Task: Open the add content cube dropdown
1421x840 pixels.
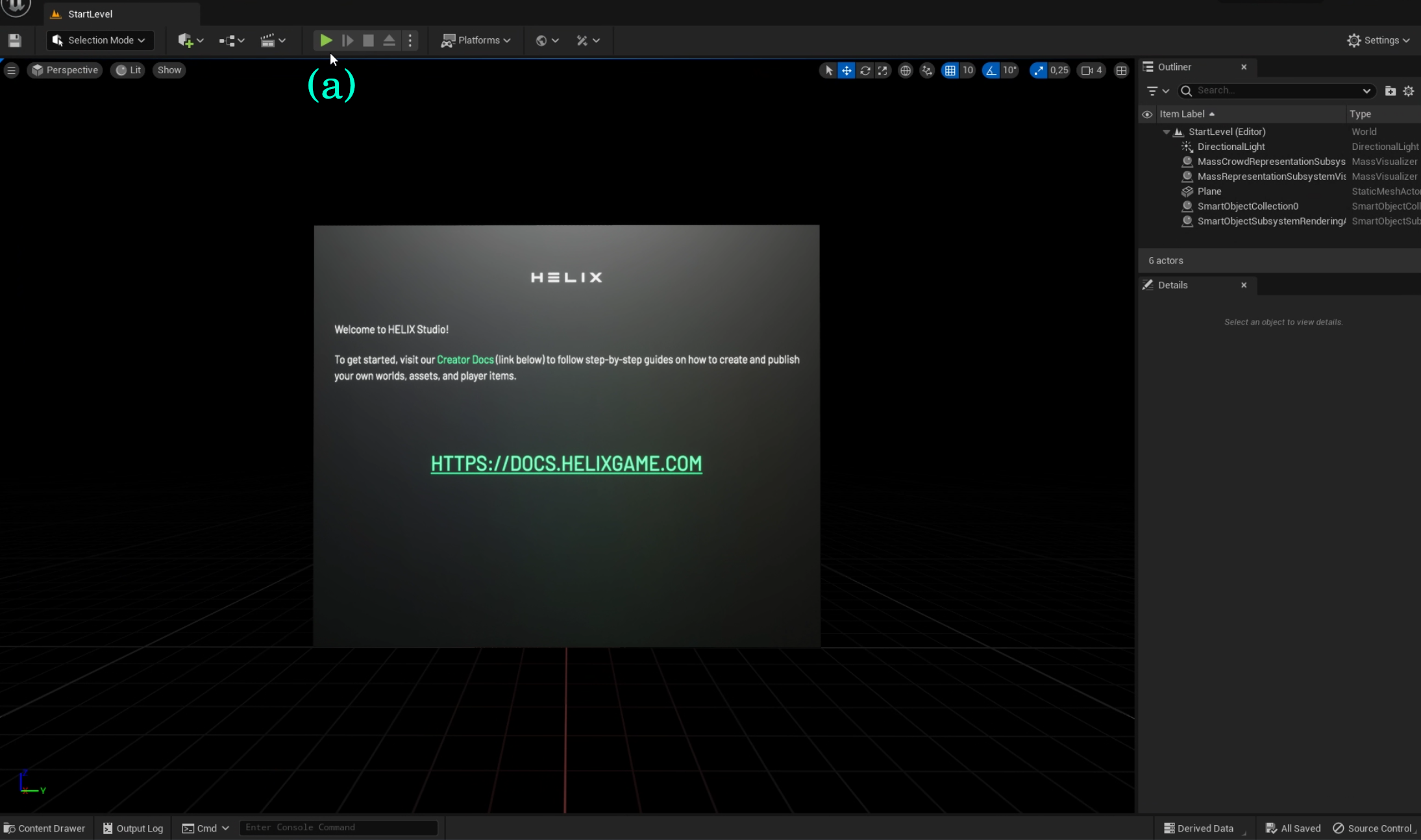Action: 190,40
